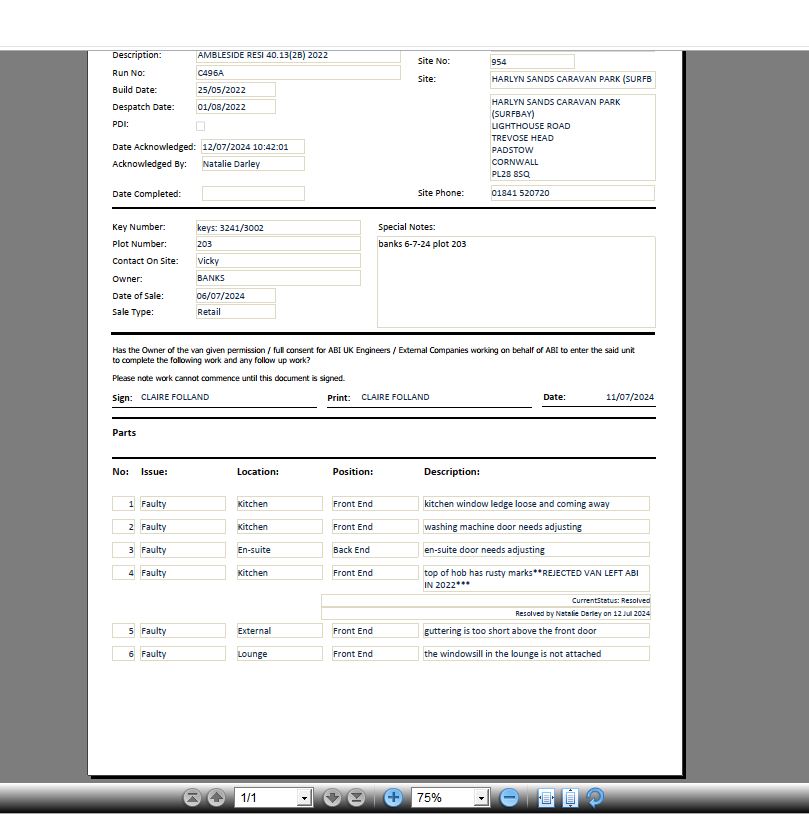
Task: Click Location cell Lounge
Action: click(279, 654)
